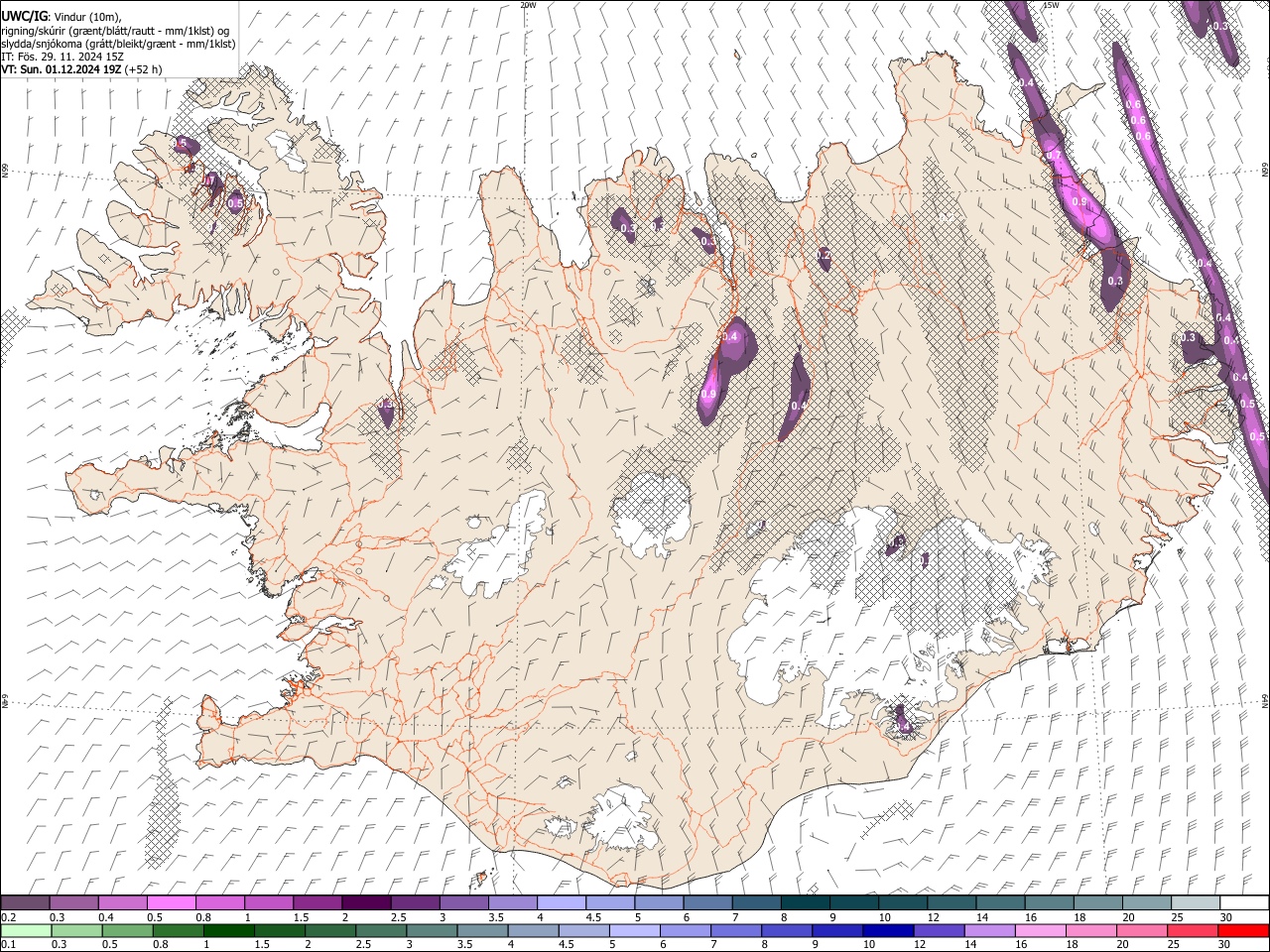
Task: Select lower legend swatch starting at 14
Action: click(988, 930)
